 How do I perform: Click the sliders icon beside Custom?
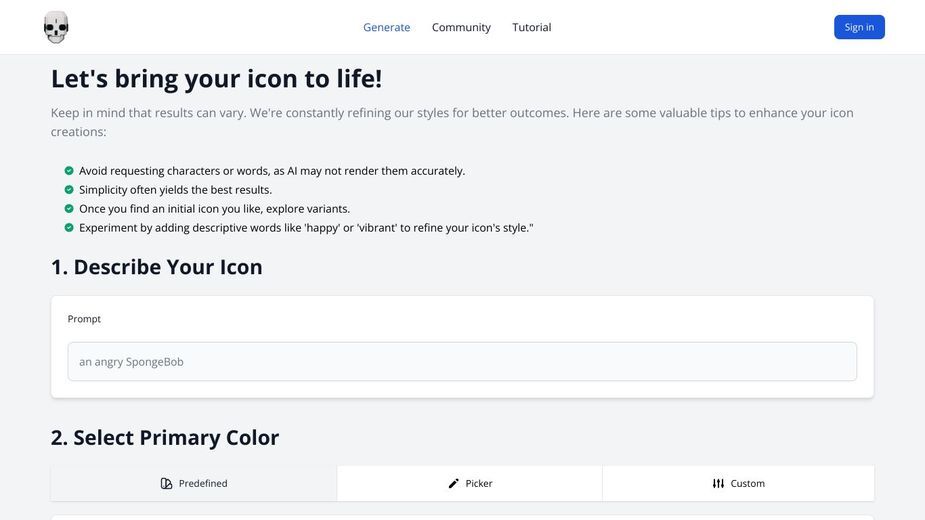(x=718, y=483)
